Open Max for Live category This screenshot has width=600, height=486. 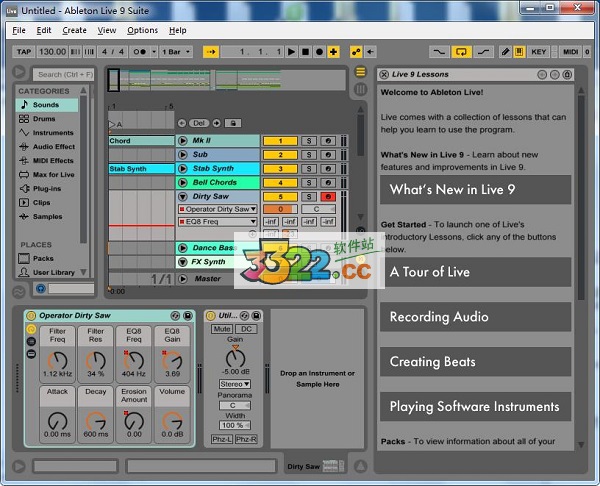[x=53, y=174]
